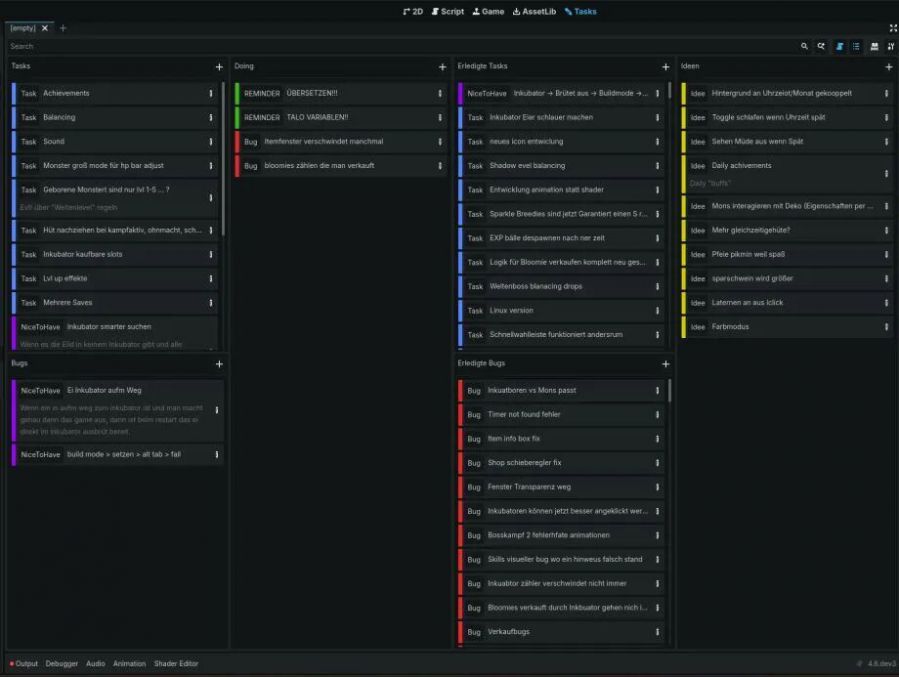
Task: Click the Erledigte Tasks column scrollbar
Action: (670, 90)
